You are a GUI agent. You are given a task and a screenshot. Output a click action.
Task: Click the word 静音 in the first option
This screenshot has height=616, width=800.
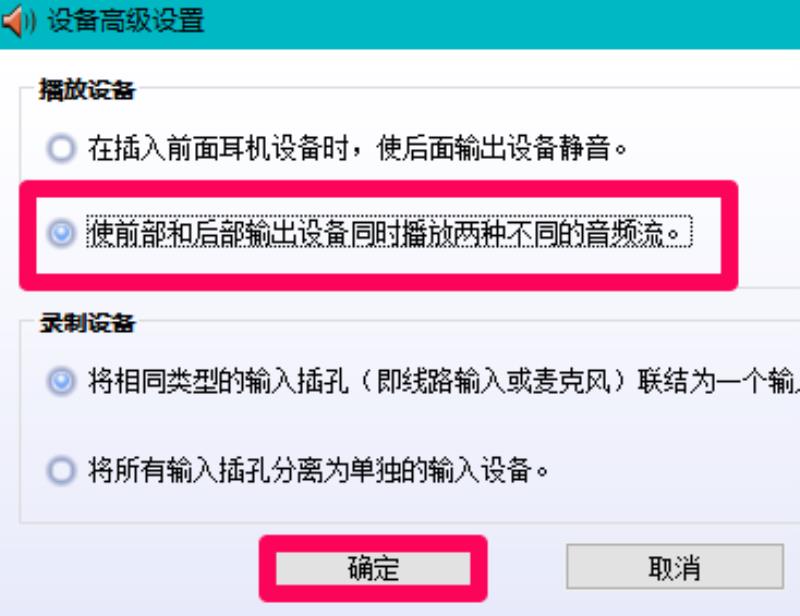pos(585,149)
